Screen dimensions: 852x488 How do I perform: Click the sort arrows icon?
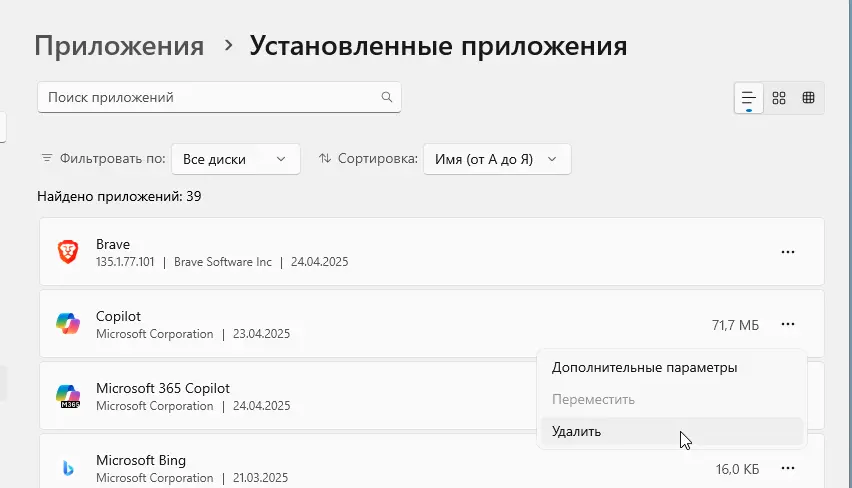[x=325, y=158]
